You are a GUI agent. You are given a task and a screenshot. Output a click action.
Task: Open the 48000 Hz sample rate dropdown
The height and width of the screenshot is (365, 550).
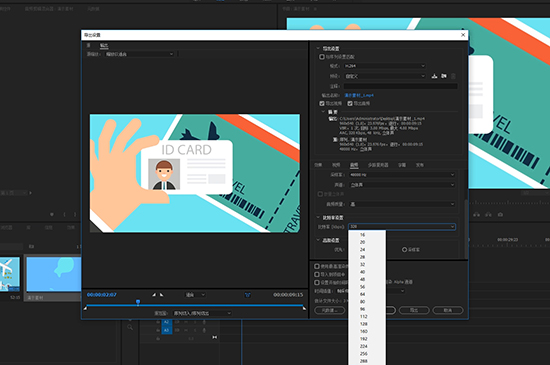[402, 175]
